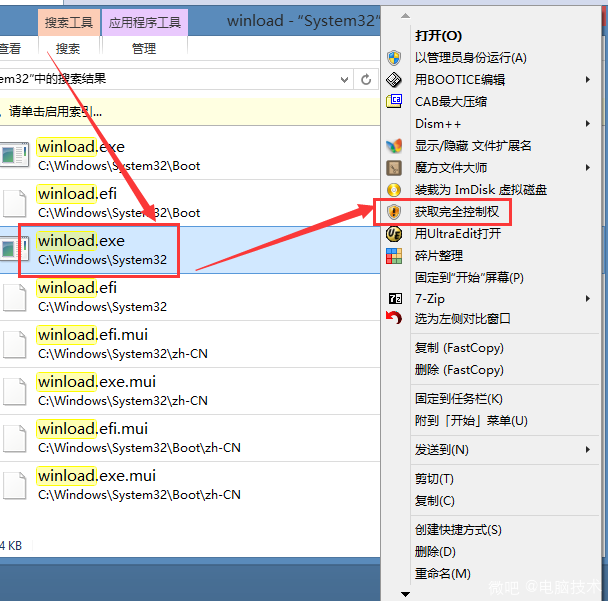Choose 固定到"开始"屏幕(P)
This screenshot has height=601, width=608.
[x=469, y=278]
